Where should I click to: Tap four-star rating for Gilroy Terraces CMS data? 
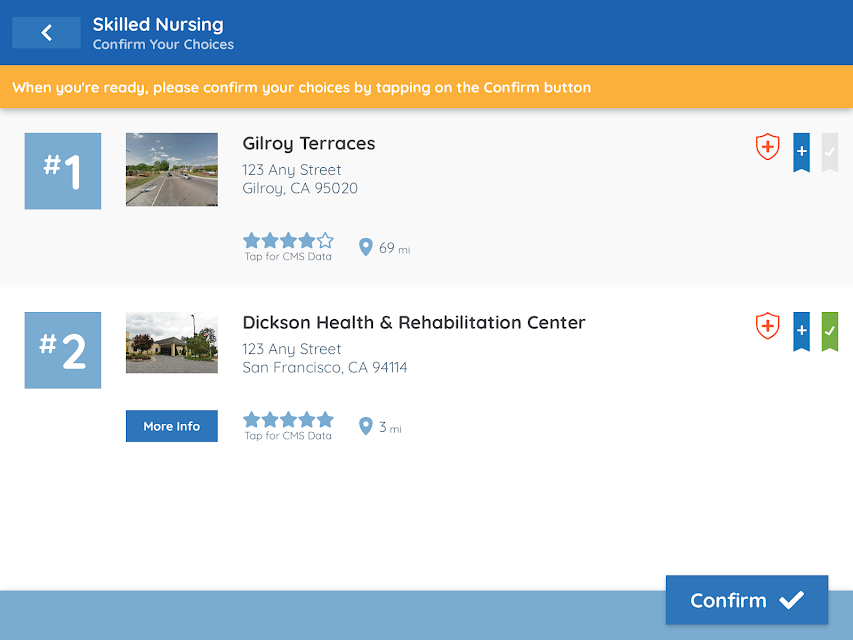coord(288,240)
